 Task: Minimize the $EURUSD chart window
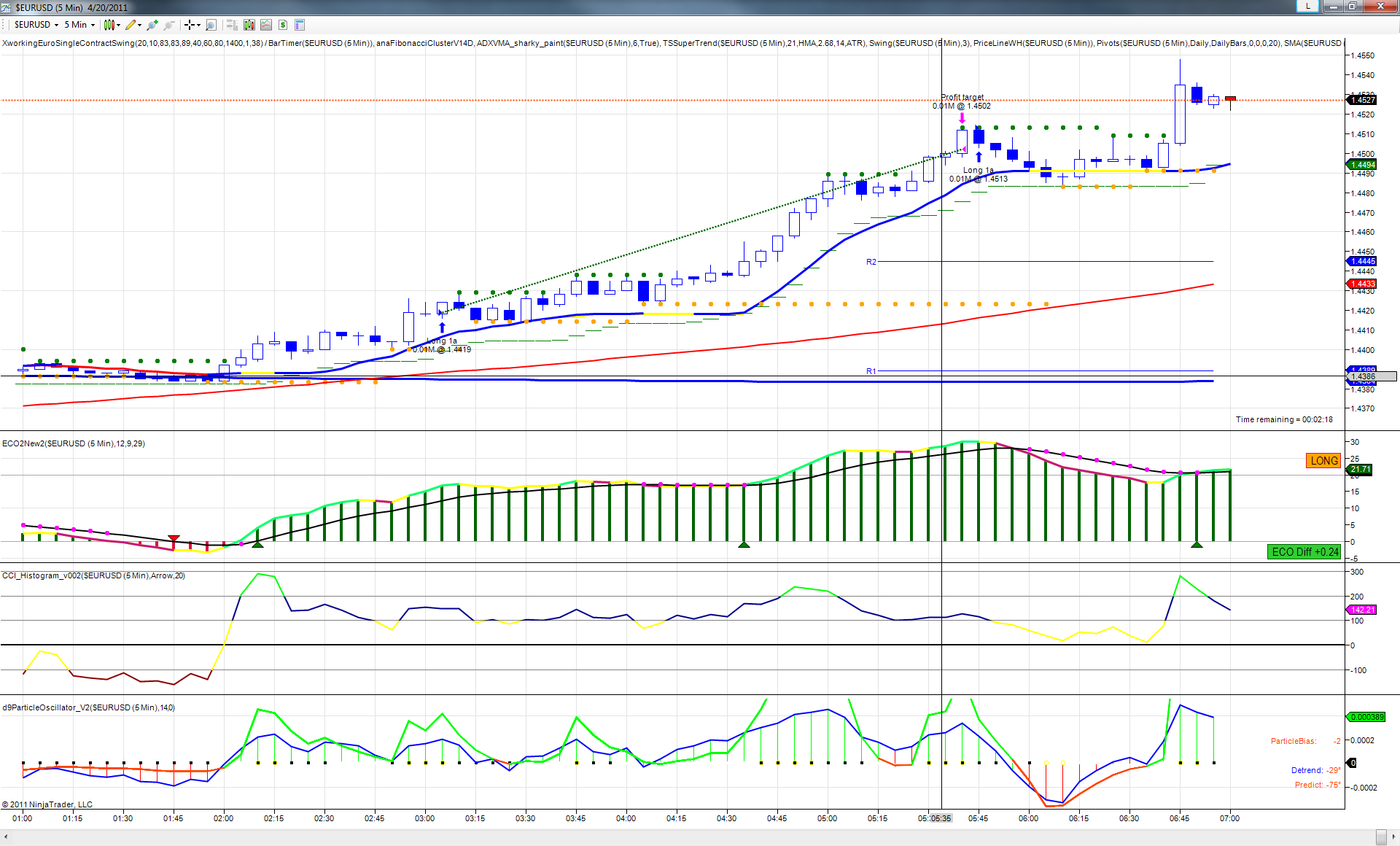(x=1333, y=7)
